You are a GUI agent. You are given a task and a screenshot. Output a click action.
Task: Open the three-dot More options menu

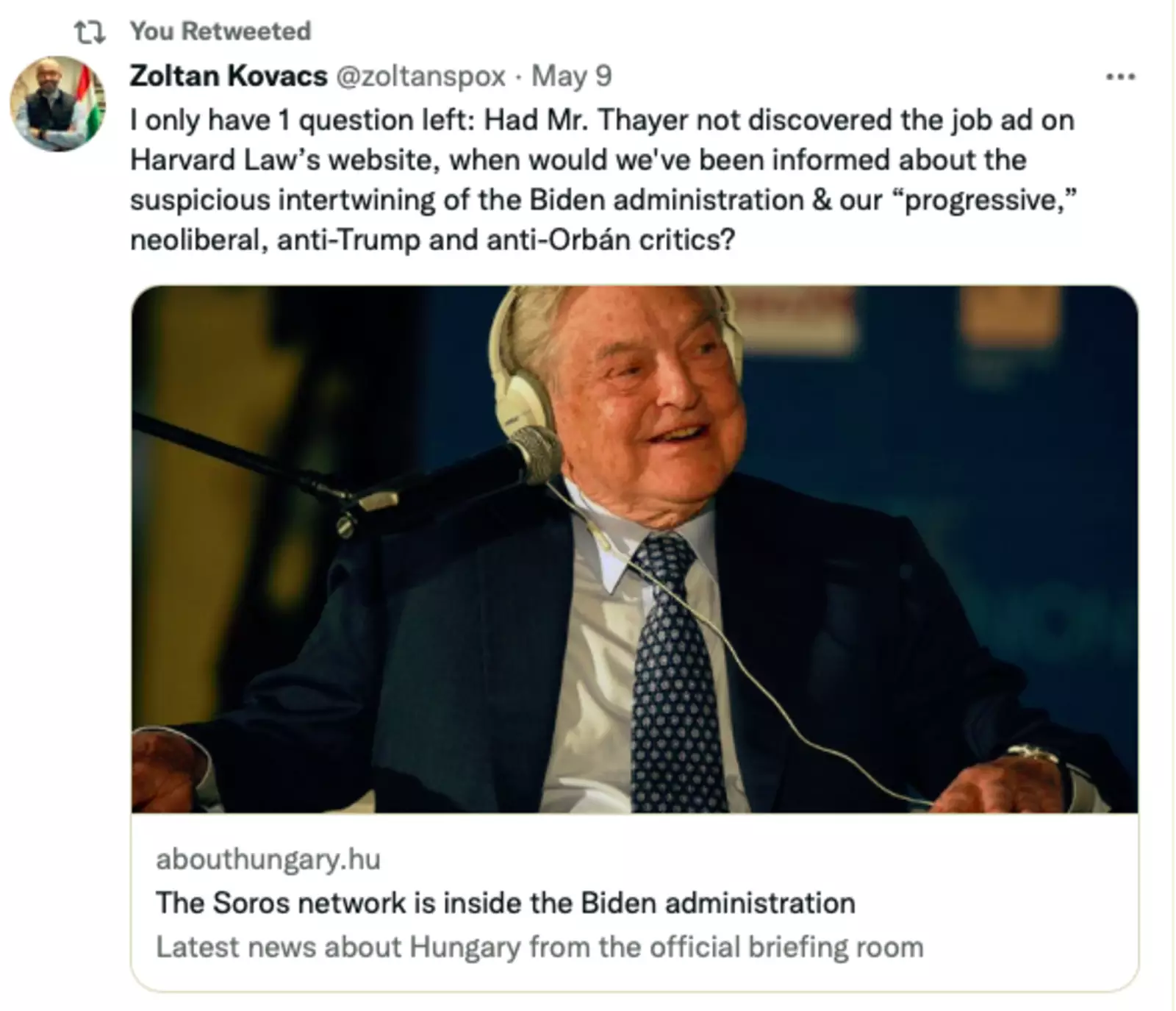pyautogui.click(x=1120, y=76)
